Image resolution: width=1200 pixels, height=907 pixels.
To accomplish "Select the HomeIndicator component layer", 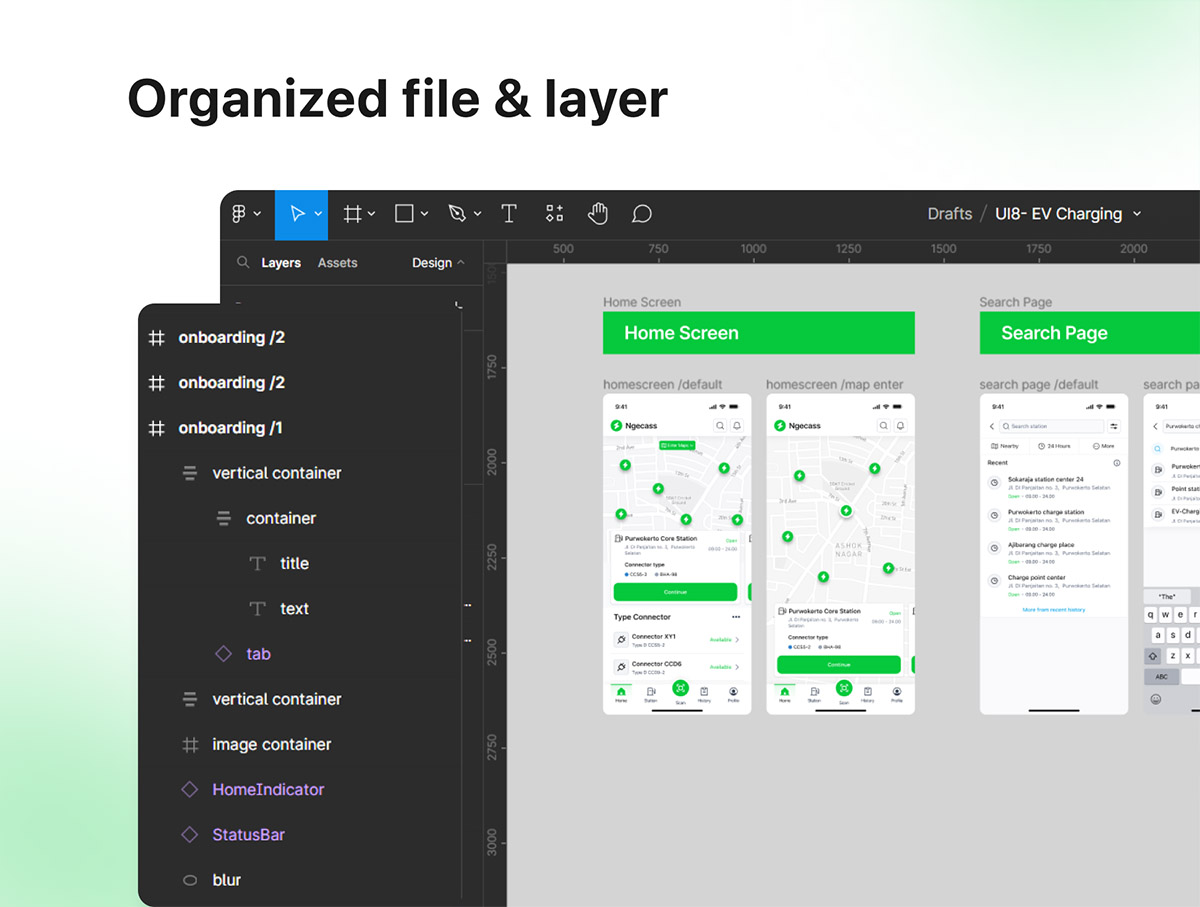I will [x=268, y=790].
